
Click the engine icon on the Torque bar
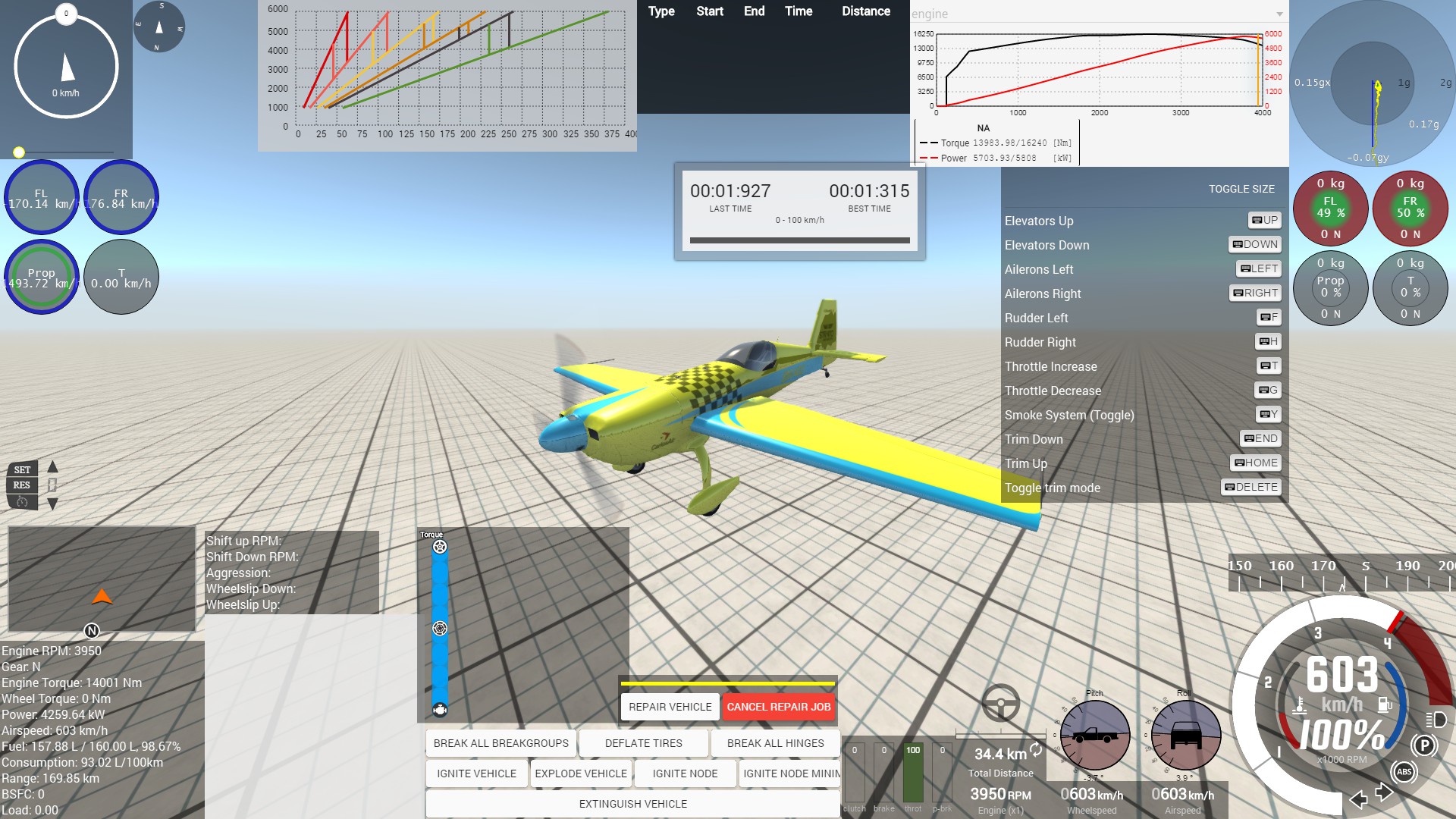tap(440, 710)
